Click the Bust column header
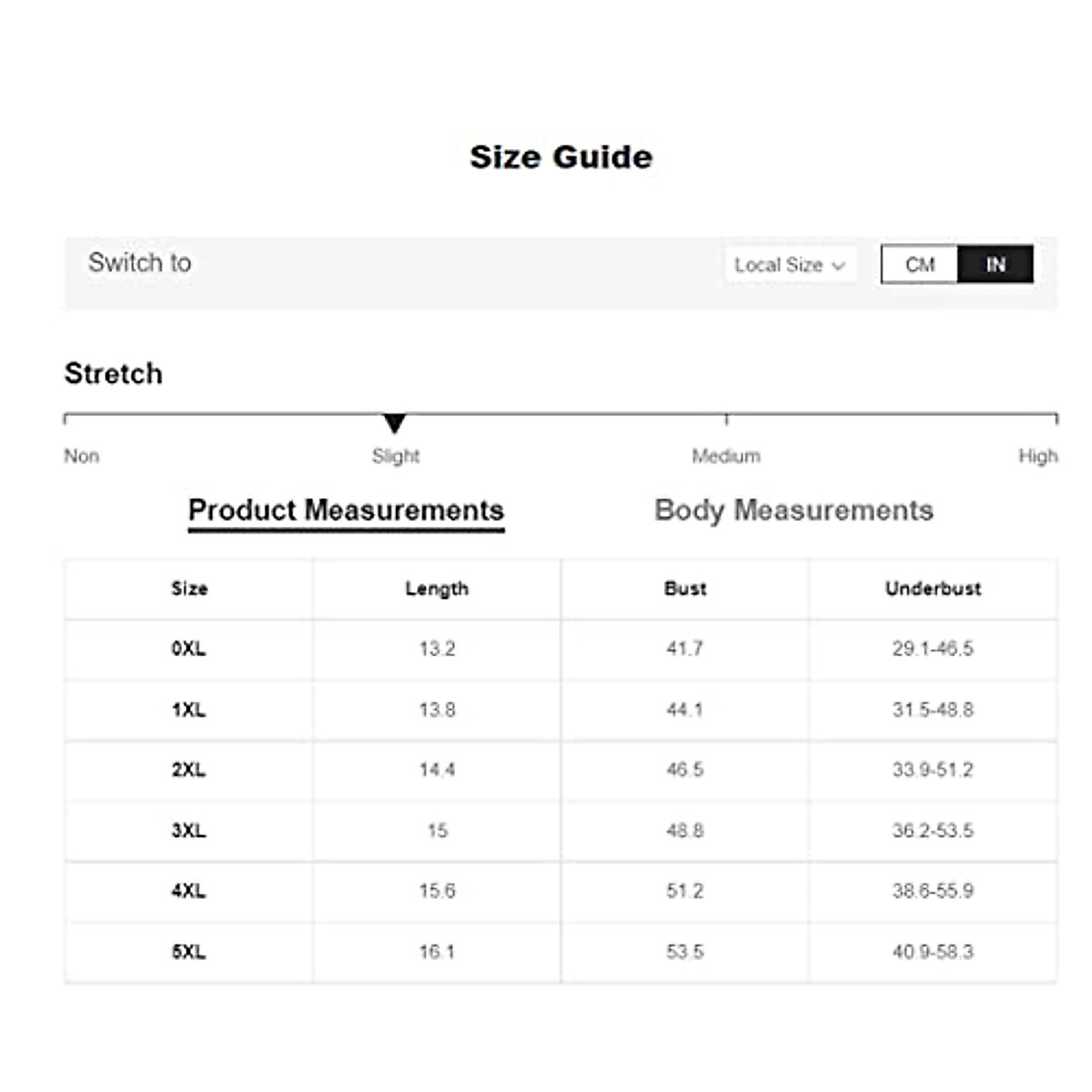This screenshot has width=1092, height=1092. (685, 589)
